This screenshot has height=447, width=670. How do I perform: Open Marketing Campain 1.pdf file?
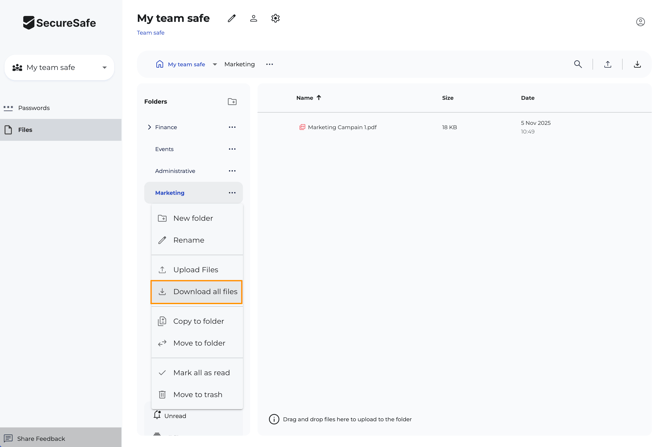click(342, 127)
